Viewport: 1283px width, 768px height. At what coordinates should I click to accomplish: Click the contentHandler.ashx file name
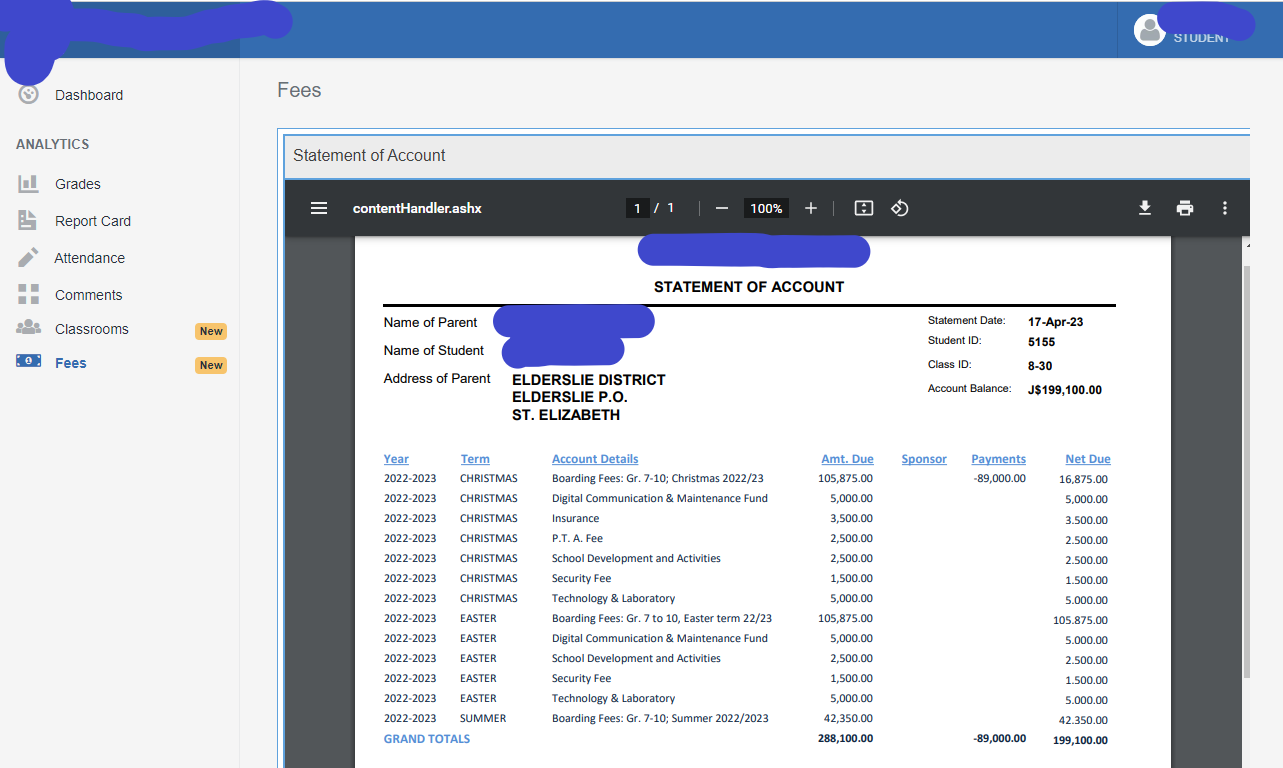(x=417, y=208)
